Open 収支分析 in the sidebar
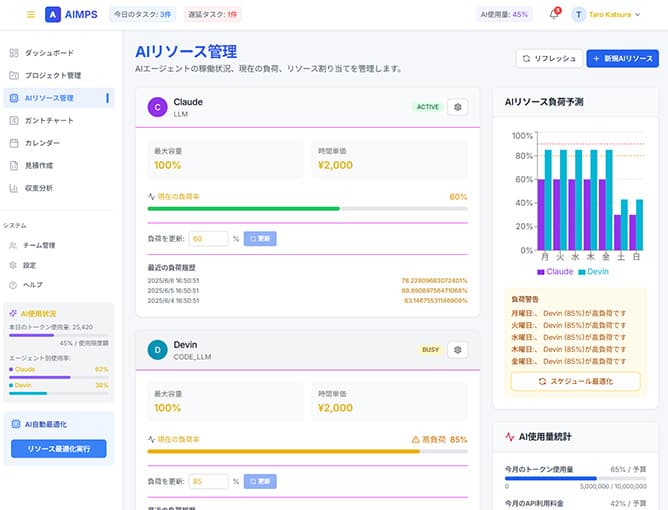 pos(59,188)
